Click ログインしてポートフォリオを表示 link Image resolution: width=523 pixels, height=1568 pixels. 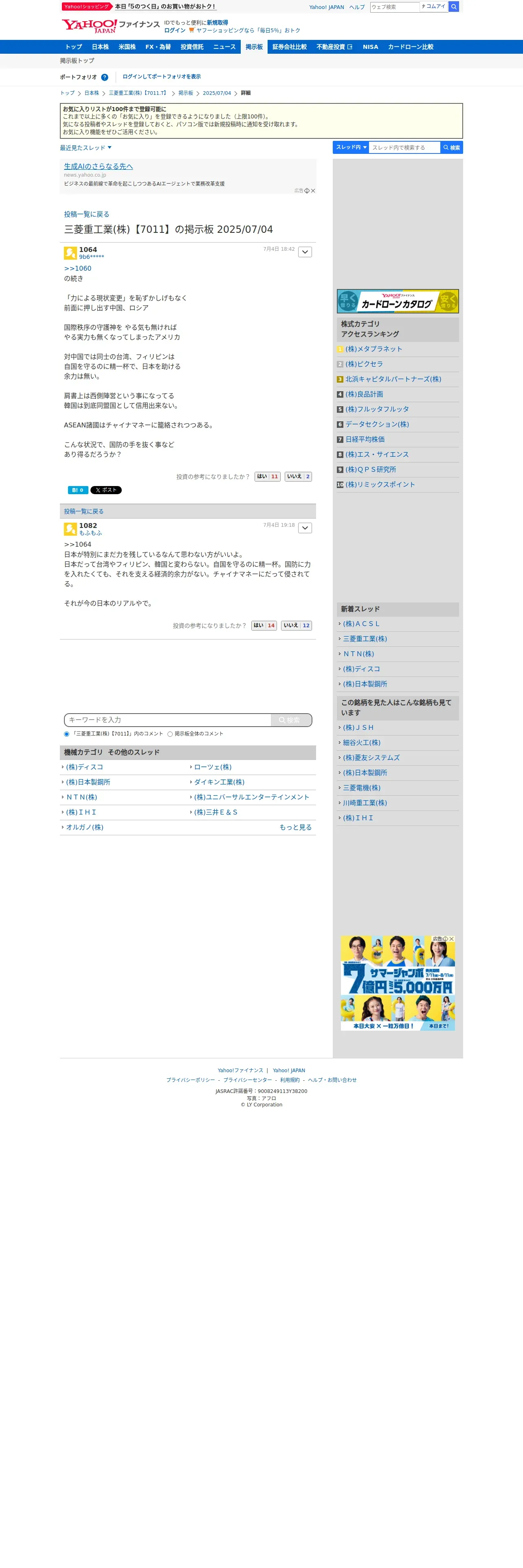click(161, 77)
